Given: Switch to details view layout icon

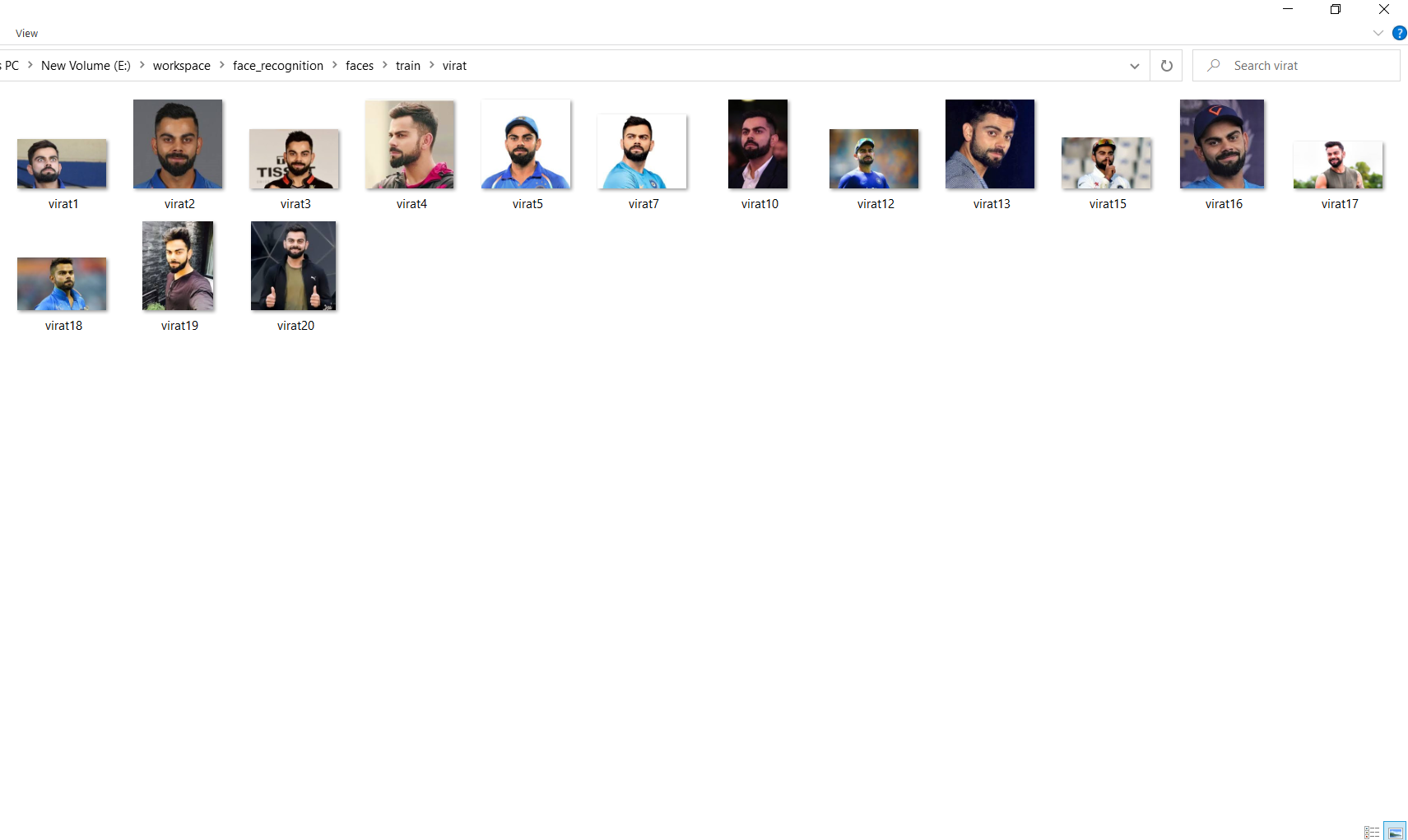Looking at the screenshot, I should 1372,832.
